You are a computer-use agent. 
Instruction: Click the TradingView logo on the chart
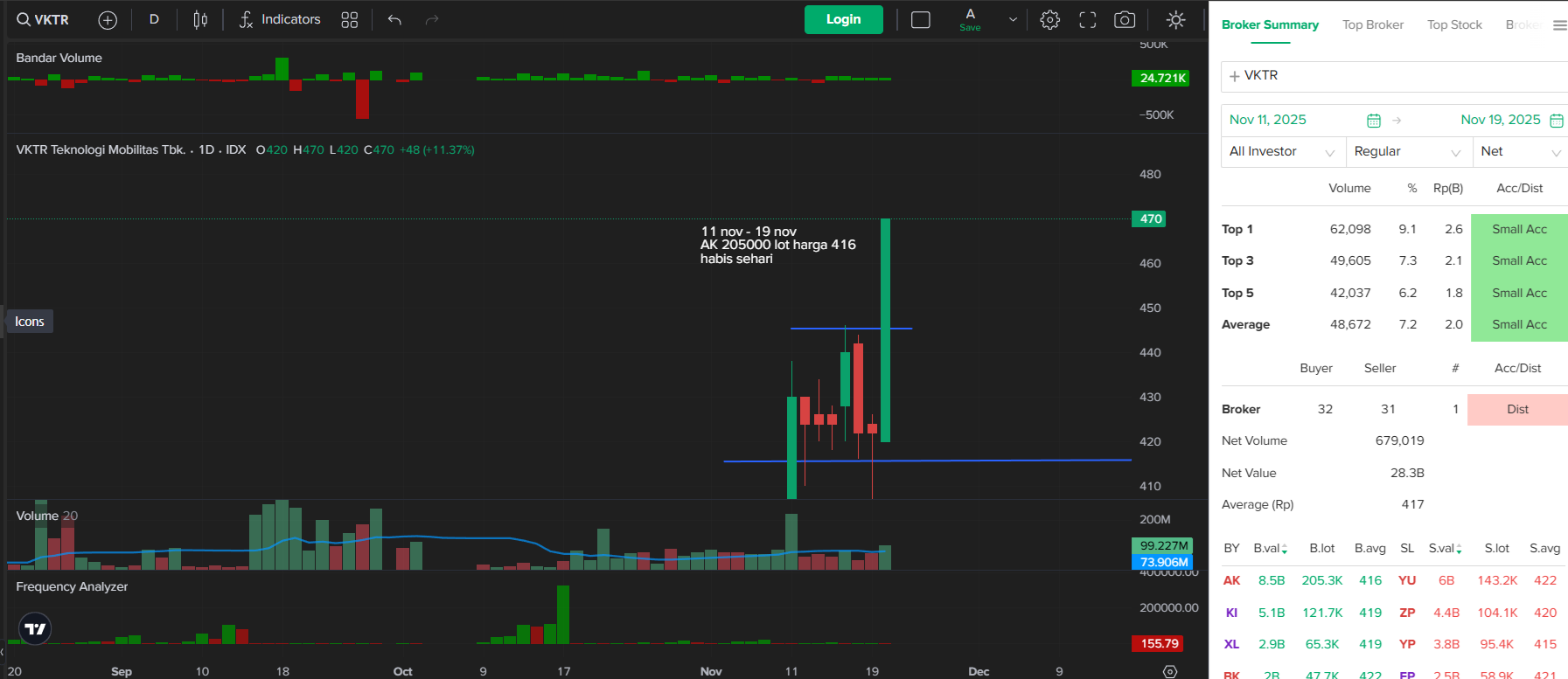tap(35, 628)
